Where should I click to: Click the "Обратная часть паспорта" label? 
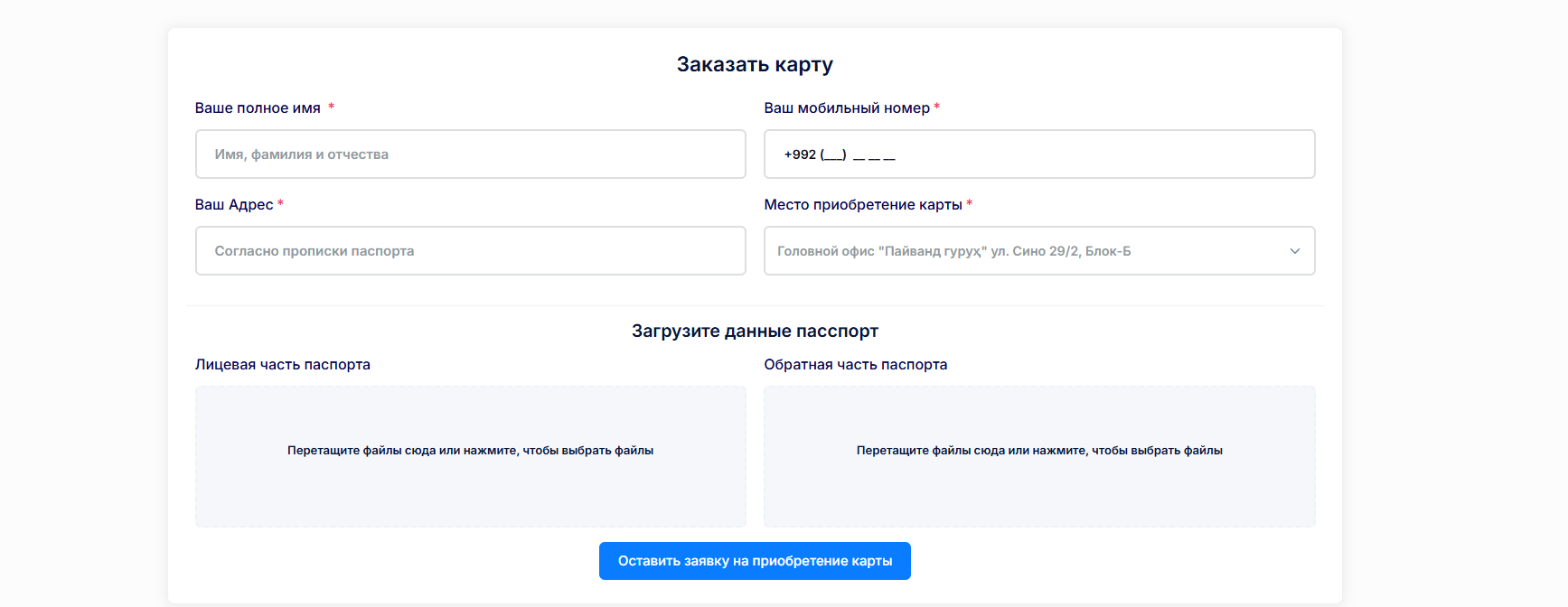point(856,364)
